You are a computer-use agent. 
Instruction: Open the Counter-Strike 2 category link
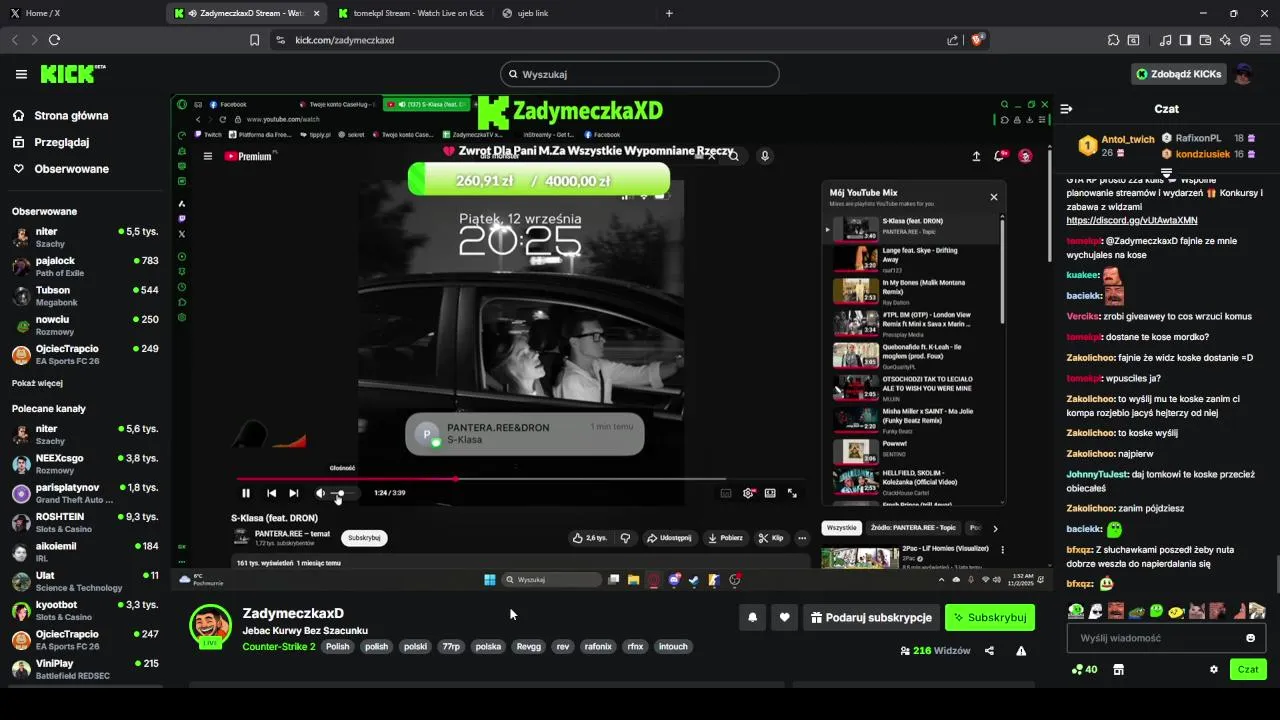pos(279,647)
